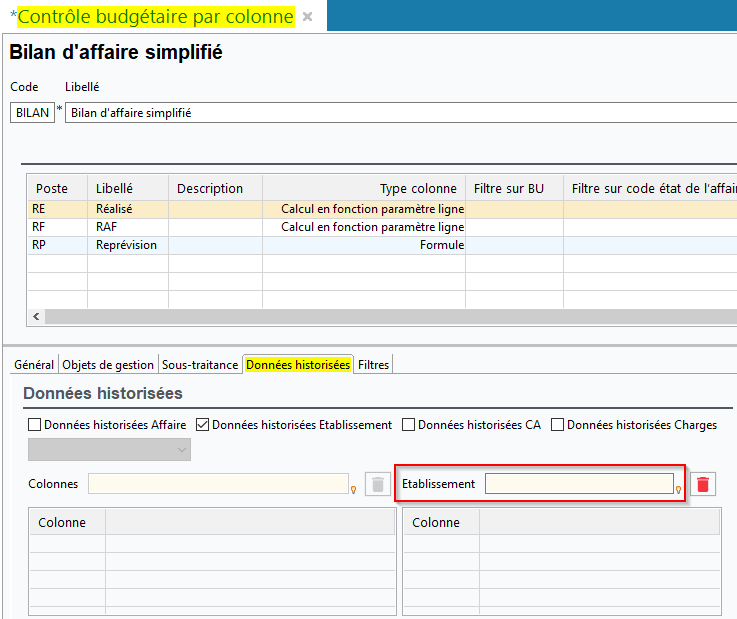Select the Données historisées tab

[x=298, y=365]
